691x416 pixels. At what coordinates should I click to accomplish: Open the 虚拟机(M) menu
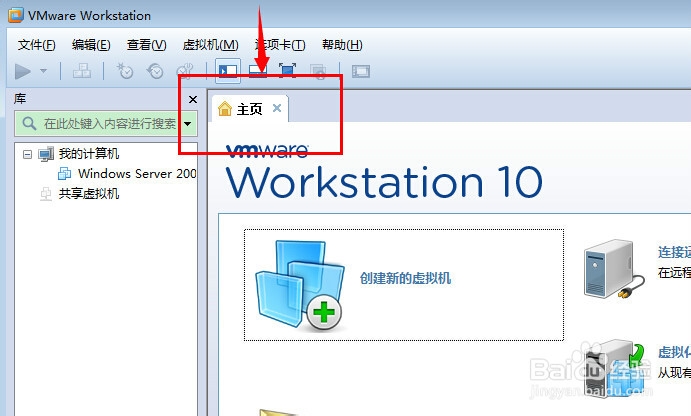(x=211, y=45)
